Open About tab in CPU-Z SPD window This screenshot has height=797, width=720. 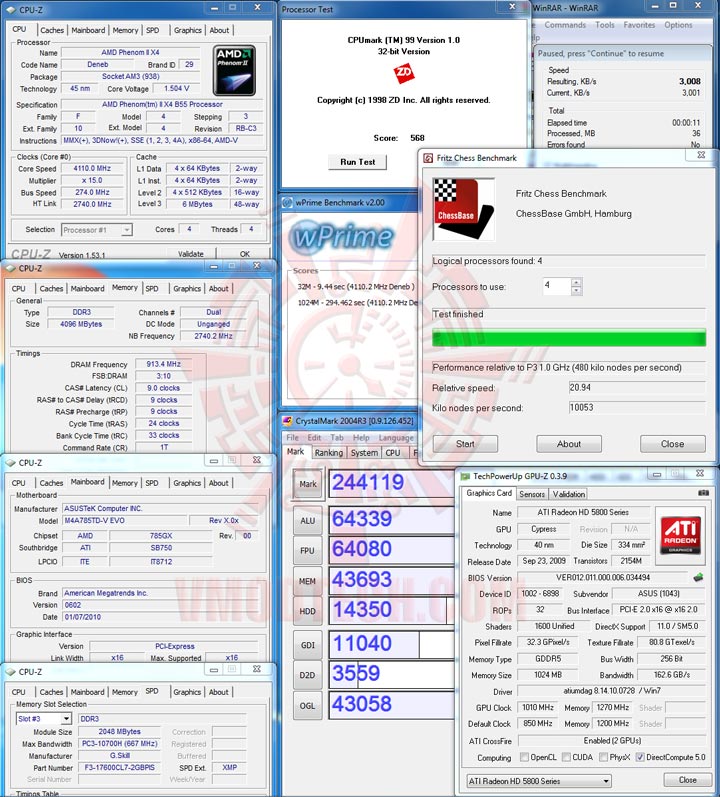point(218,692)
